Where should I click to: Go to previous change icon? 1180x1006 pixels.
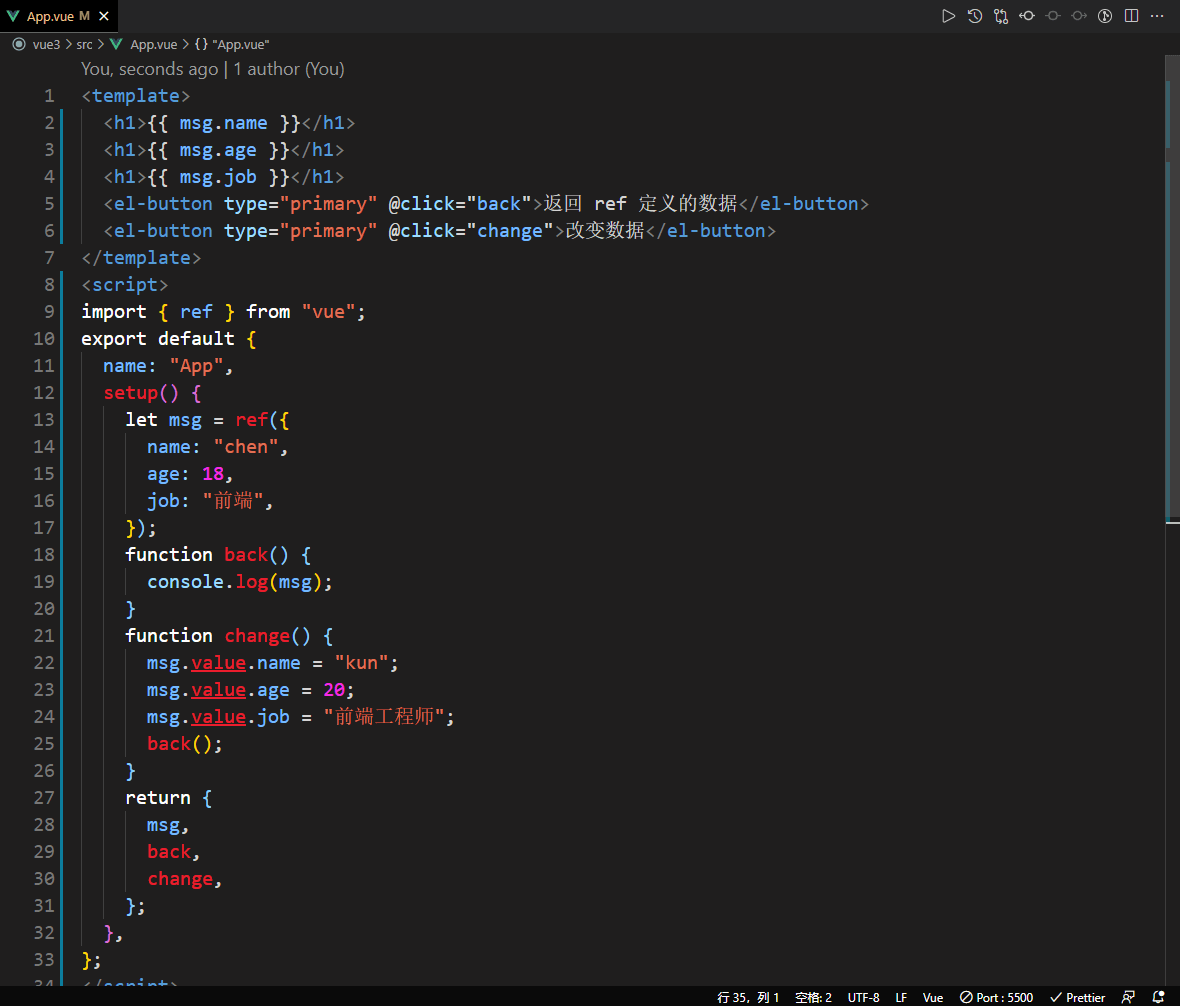pos(1026,16)
